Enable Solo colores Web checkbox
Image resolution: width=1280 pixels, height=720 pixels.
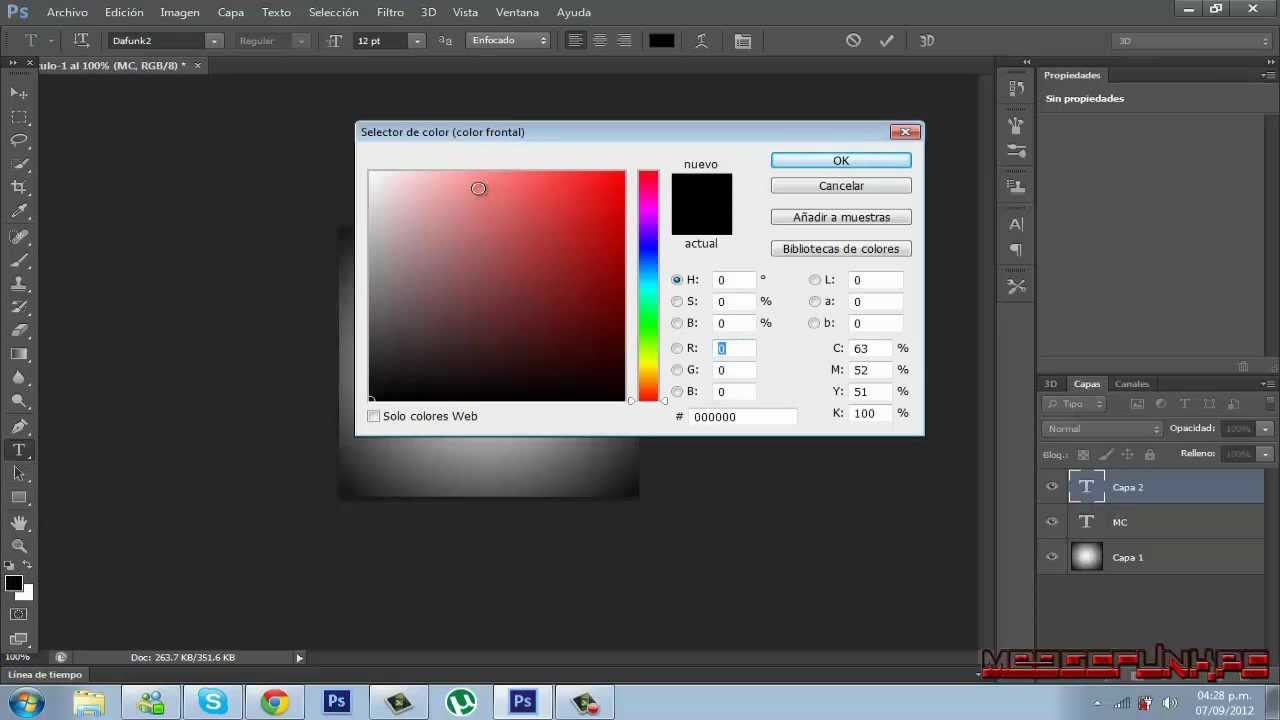point(374,416)
